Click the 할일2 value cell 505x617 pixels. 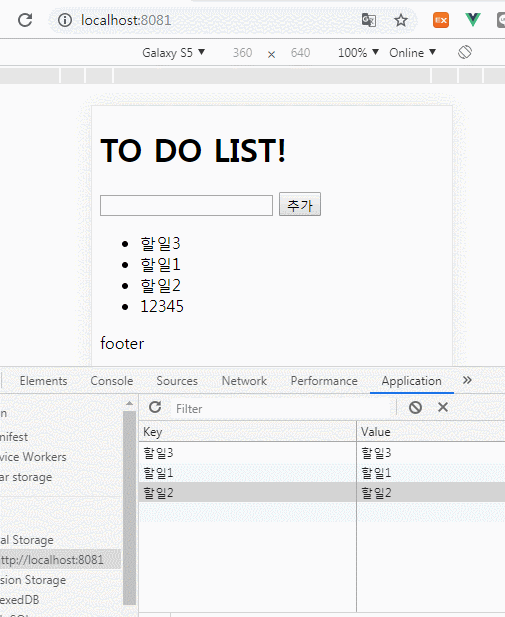[x=431, y=493]
